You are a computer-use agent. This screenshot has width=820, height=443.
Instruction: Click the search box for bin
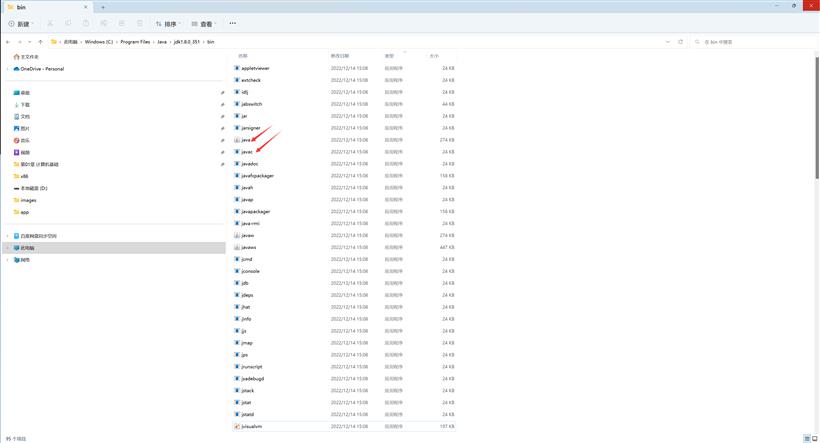[x=753, y=42]
